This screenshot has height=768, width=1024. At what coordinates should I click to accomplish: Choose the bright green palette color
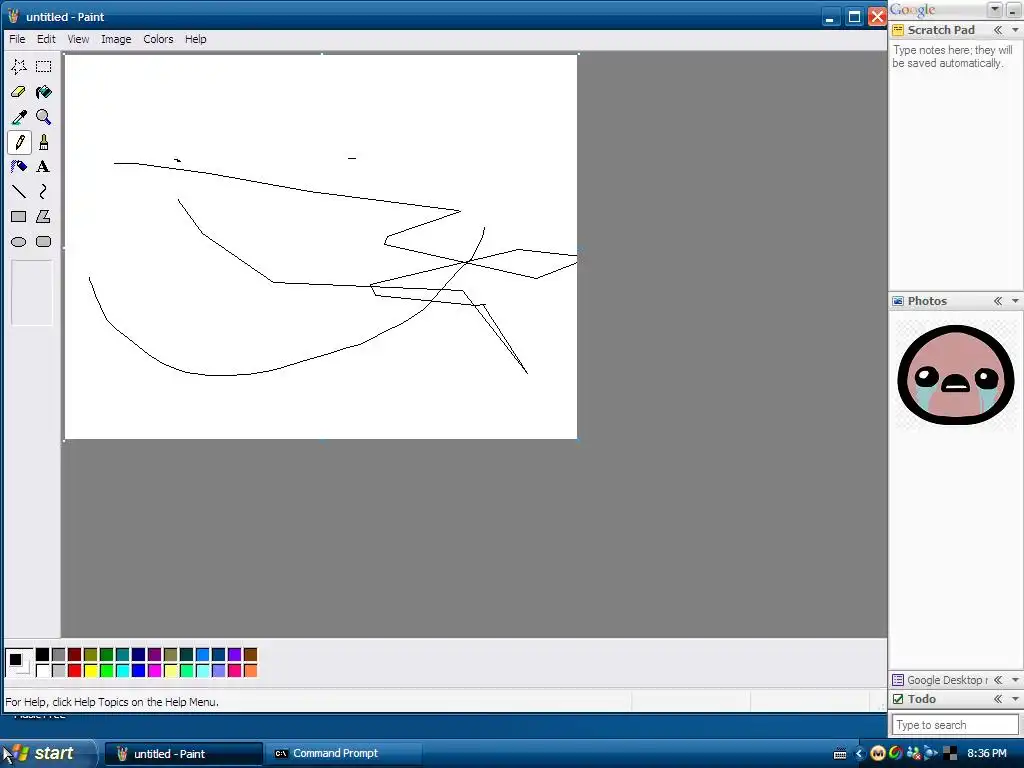click(106, 671)
